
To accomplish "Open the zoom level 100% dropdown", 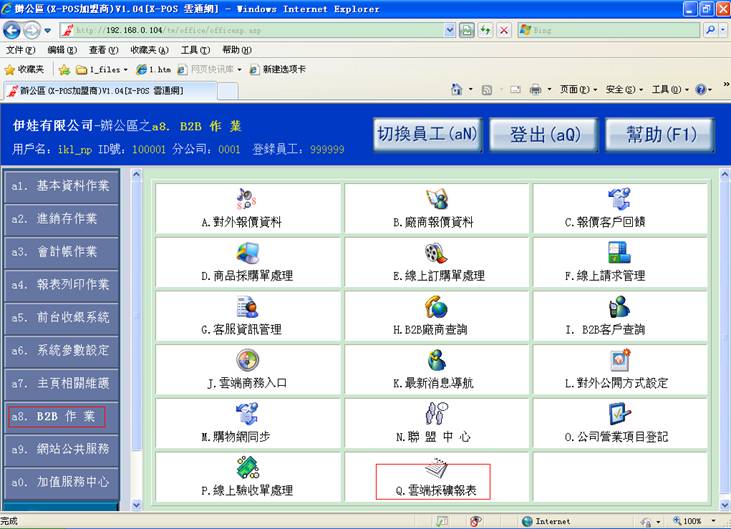I will pos(715,521).
